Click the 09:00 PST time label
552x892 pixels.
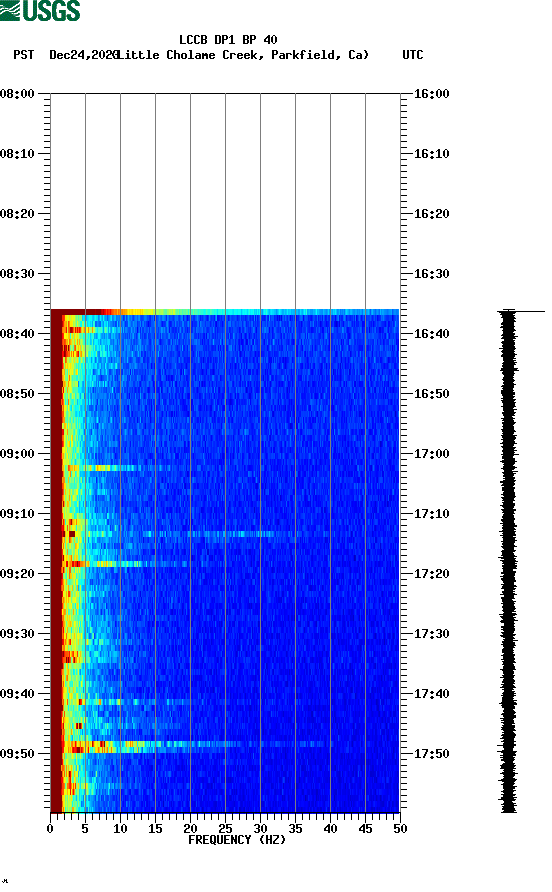pyautogui.click(x=18, y=454)
